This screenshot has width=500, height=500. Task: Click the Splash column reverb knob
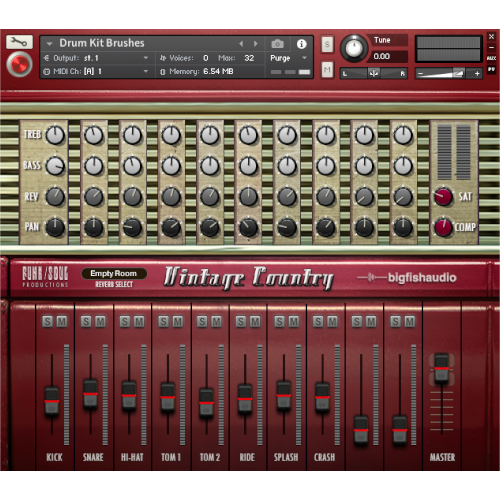[287, 197]
